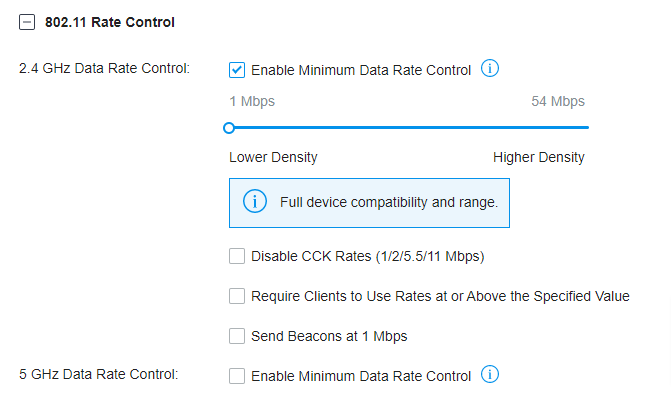Image resolution: width=671 pixels, height=404 pixels.
Task: Click the 802.11 Rate Control heading text
Action: pyautogui.click(x=110, y=22)
